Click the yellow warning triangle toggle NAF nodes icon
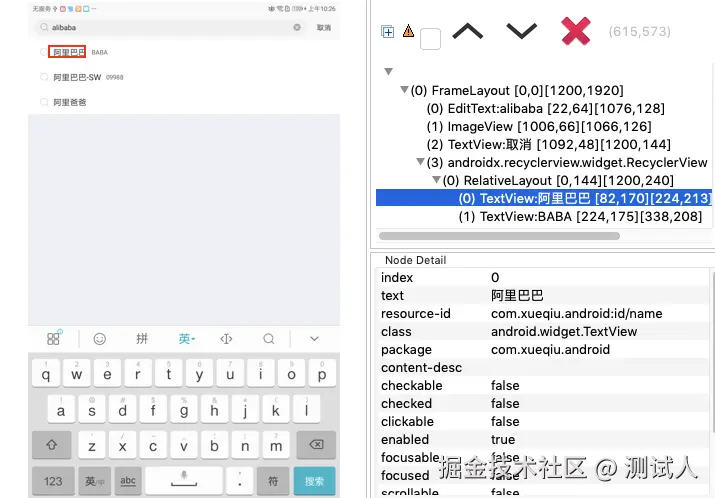 pyautogui.click(x=408, y=31)
